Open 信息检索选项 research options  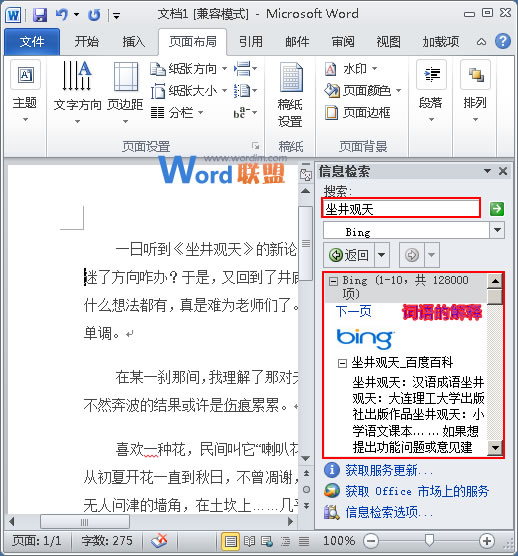389,512
